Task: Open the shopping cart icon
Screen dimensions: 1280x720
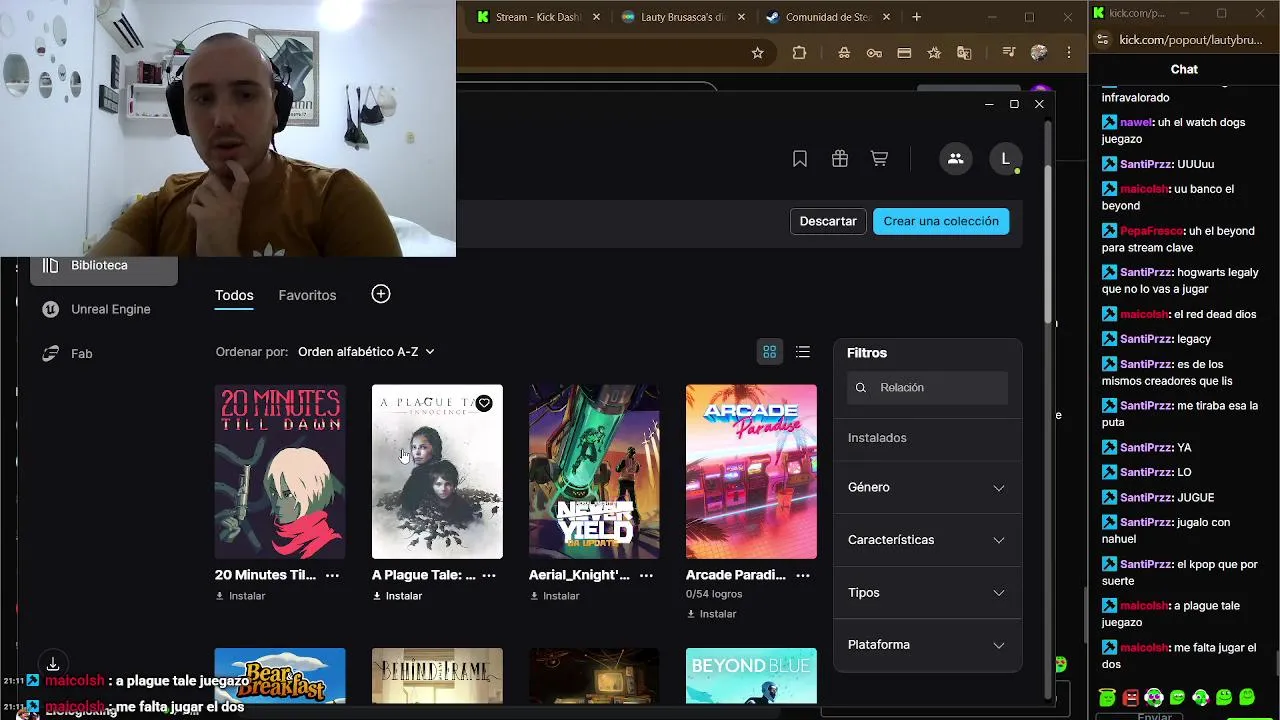Action: pos(879,159)
